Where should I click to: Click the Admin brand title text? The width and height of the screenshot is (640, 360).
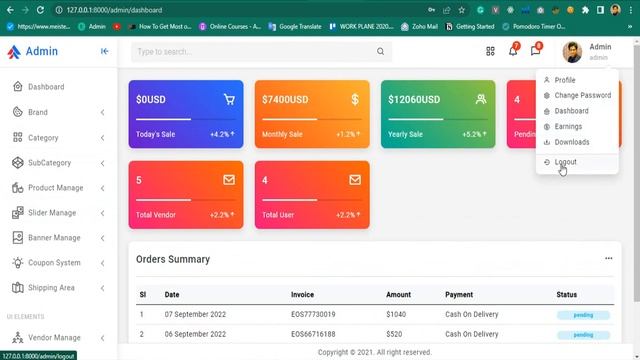click(42, 51)
